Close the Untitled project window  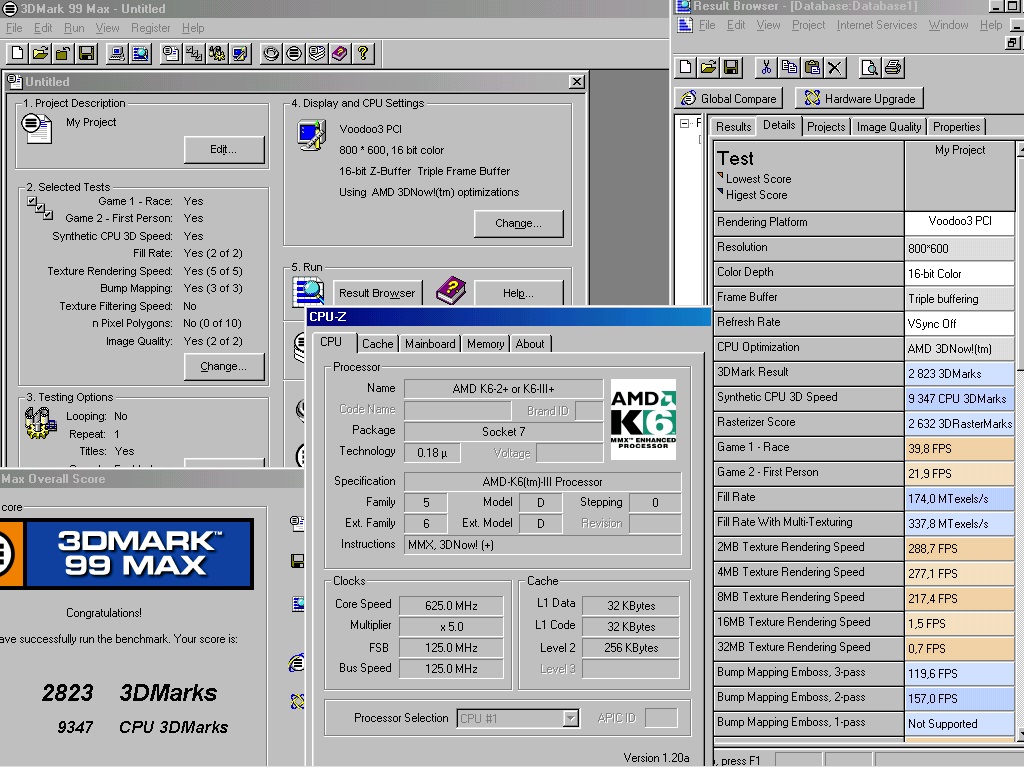576,82
